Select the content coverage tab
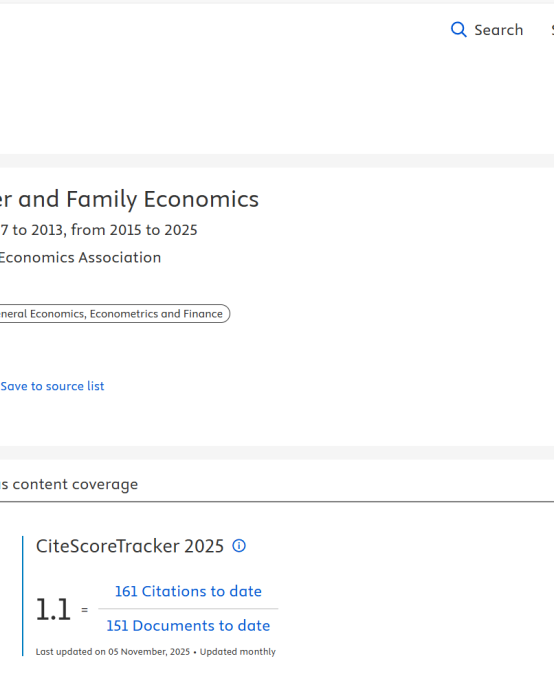The height and width of the screenshot is (674, 554). pos(69,484)
